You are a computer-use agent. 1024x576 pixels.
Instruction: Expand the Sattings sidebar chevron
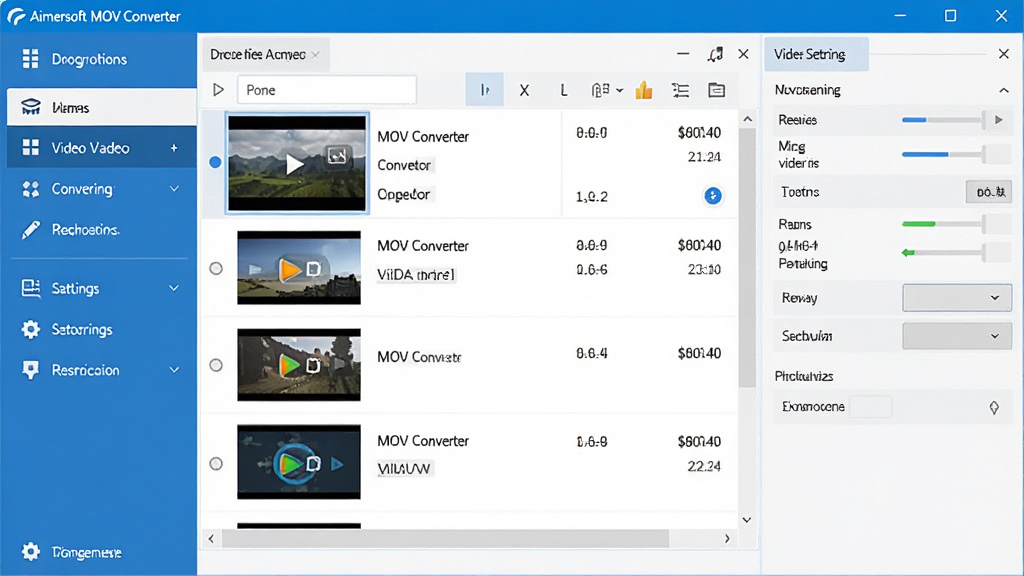[x=174, y=288]
